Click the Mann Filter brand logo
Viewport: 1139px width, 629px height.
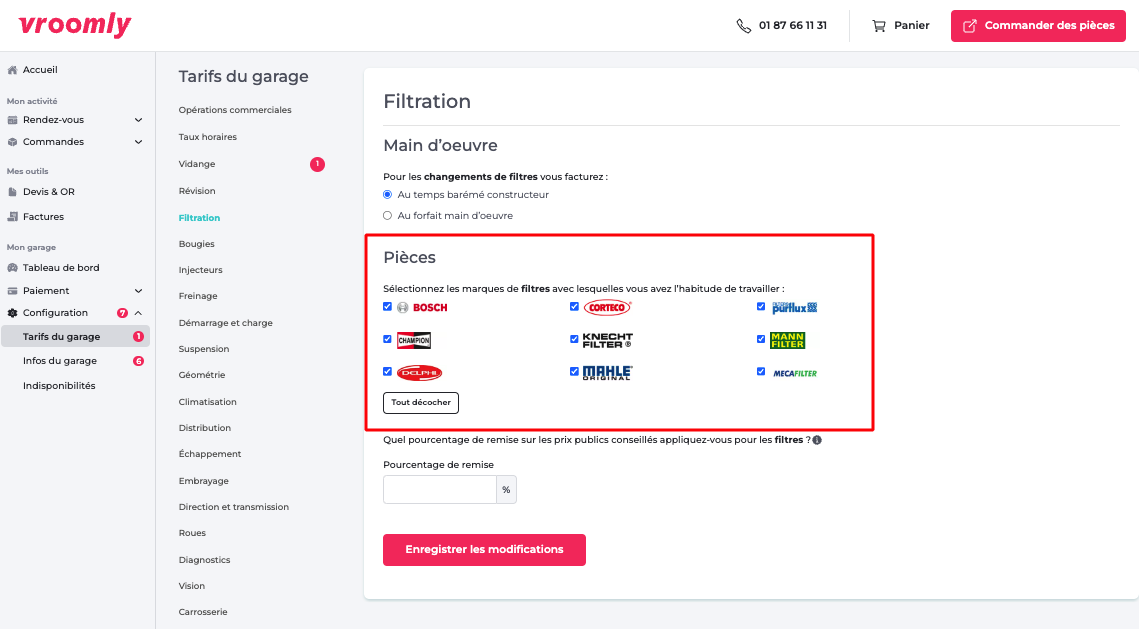coord(787,340)
